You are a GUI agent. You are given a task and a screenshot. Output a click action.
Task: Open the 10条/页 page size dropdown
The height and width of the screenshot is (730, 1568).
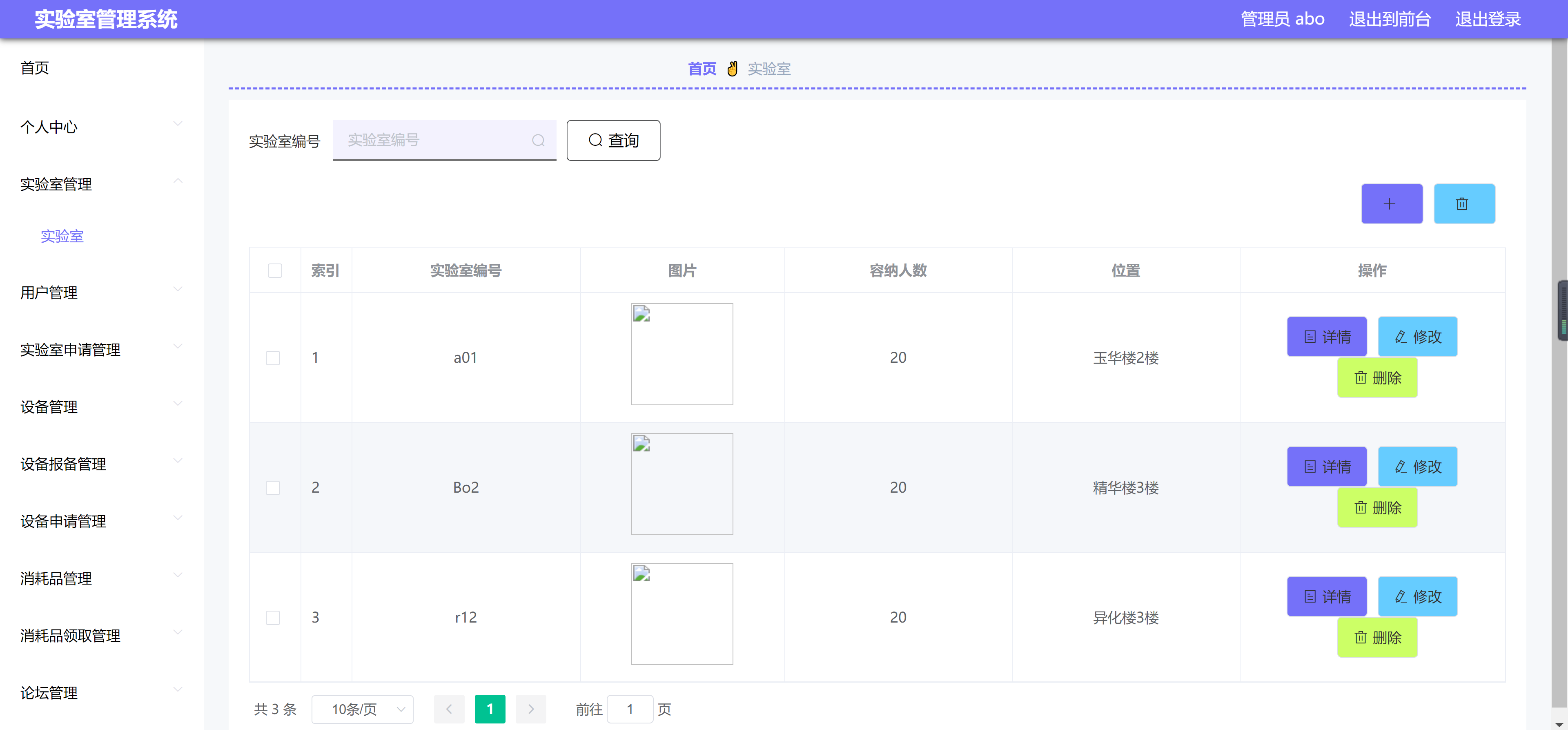point(362,709)
